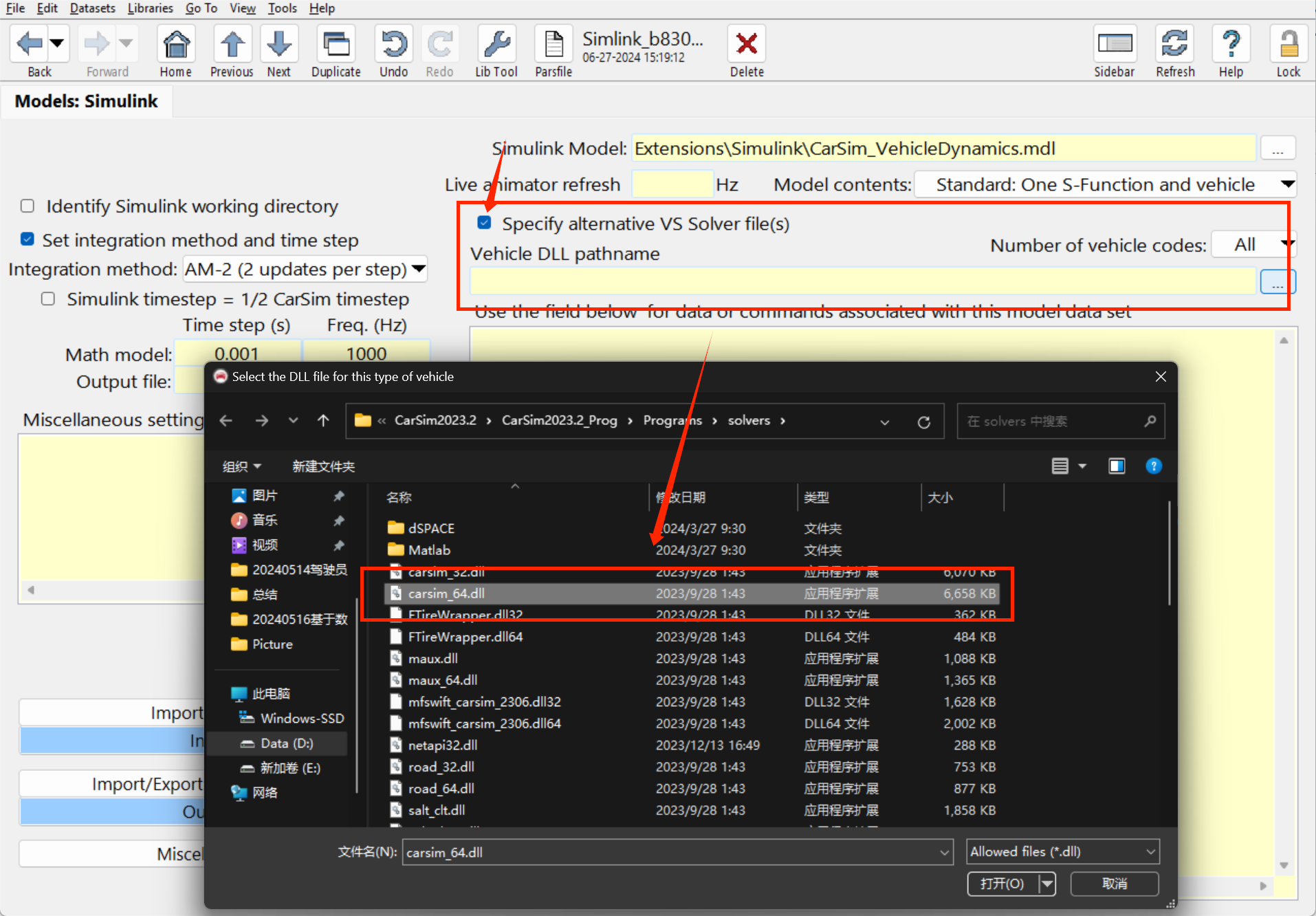
Task: Refresh the CarSim window
Action: pos(1175,52)
